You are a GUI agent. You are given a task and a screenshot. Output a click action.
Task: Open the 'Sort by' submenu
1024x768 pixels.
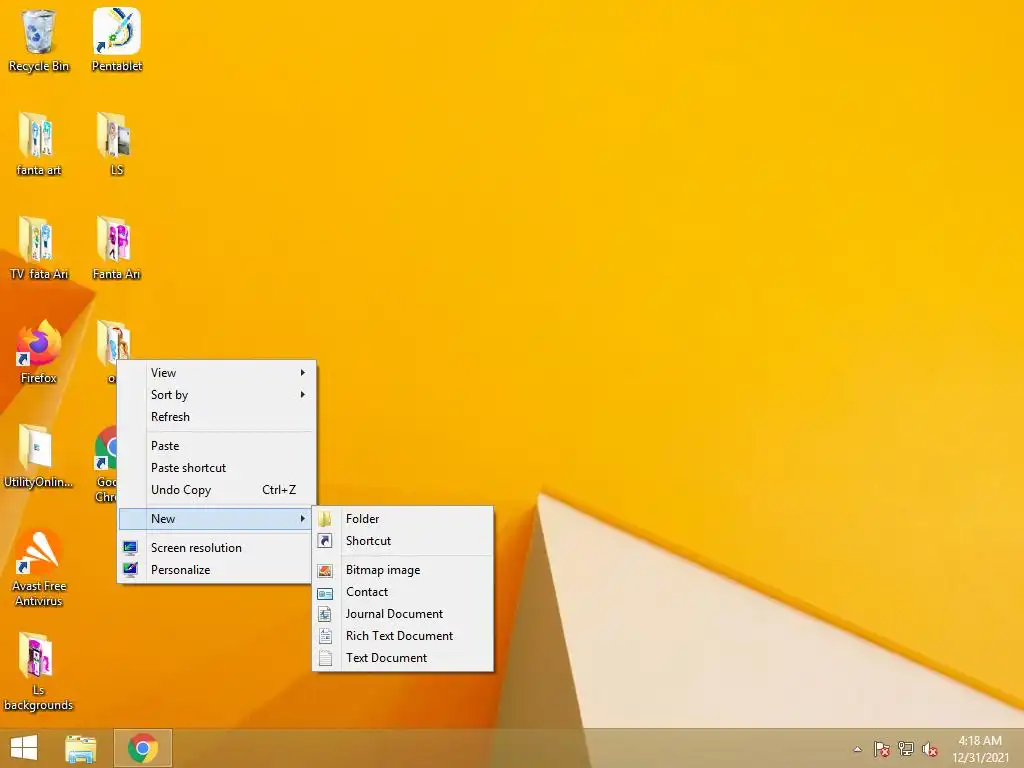216,394
